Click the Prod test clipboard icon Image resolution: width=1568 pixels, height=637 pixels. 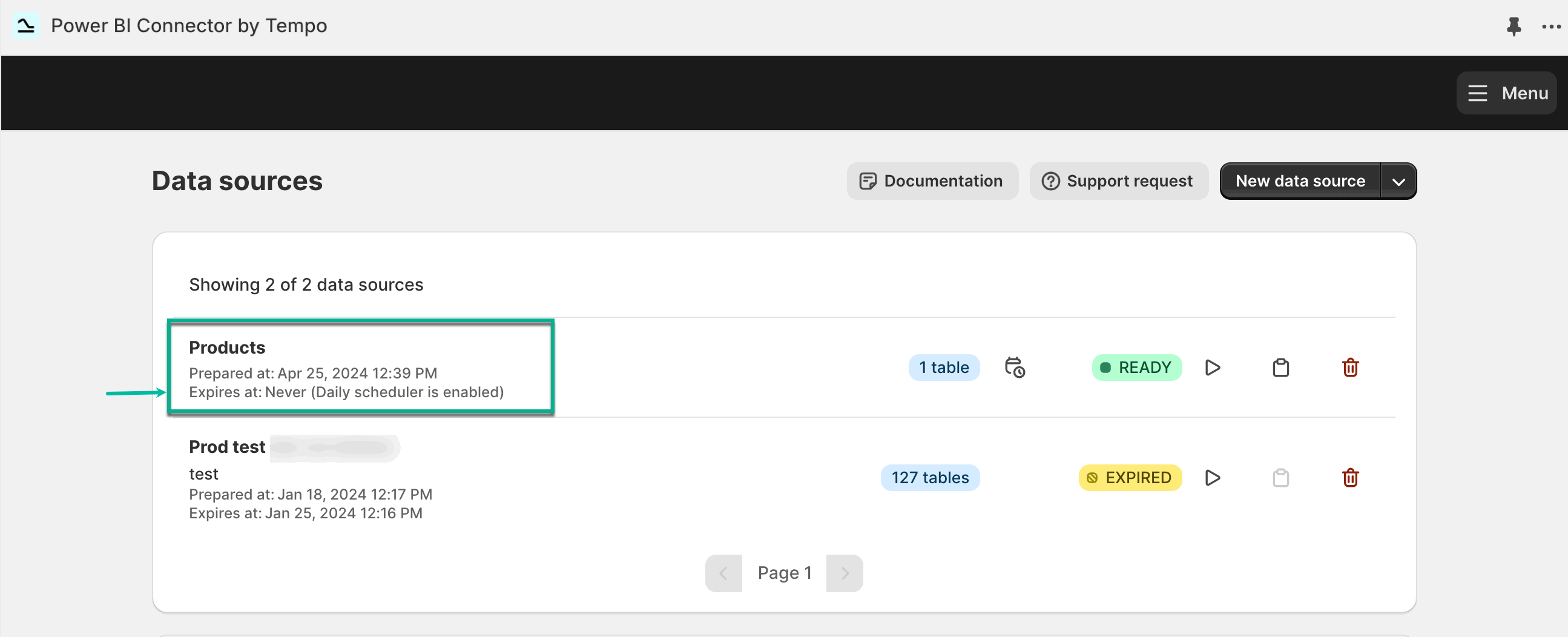[x=1280, y=477]
